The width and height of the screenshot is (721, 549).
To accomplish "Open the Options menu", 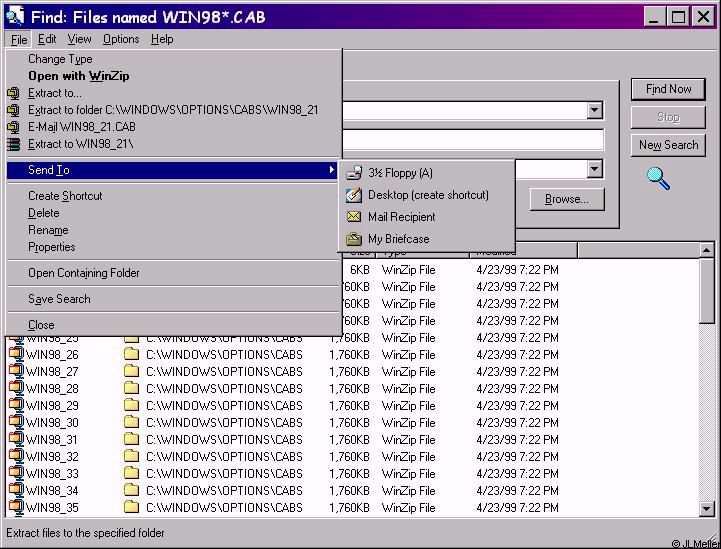I will tap(121, 40).
